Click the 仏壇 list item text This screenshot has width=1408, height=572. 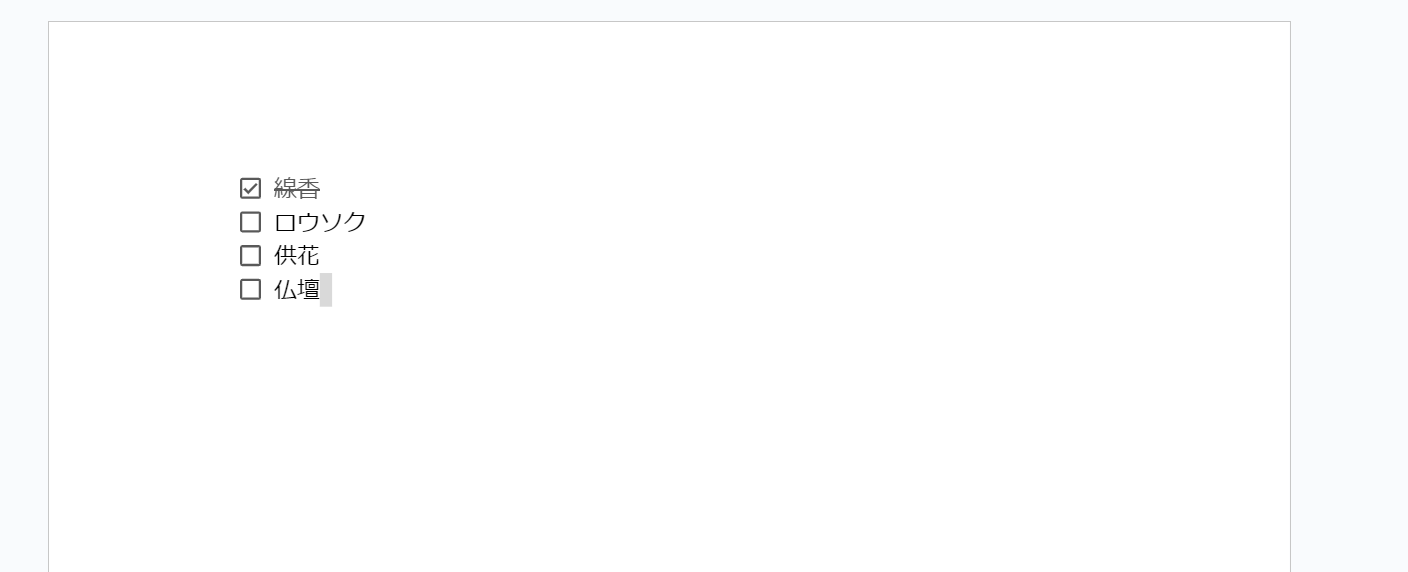(297, 290)
